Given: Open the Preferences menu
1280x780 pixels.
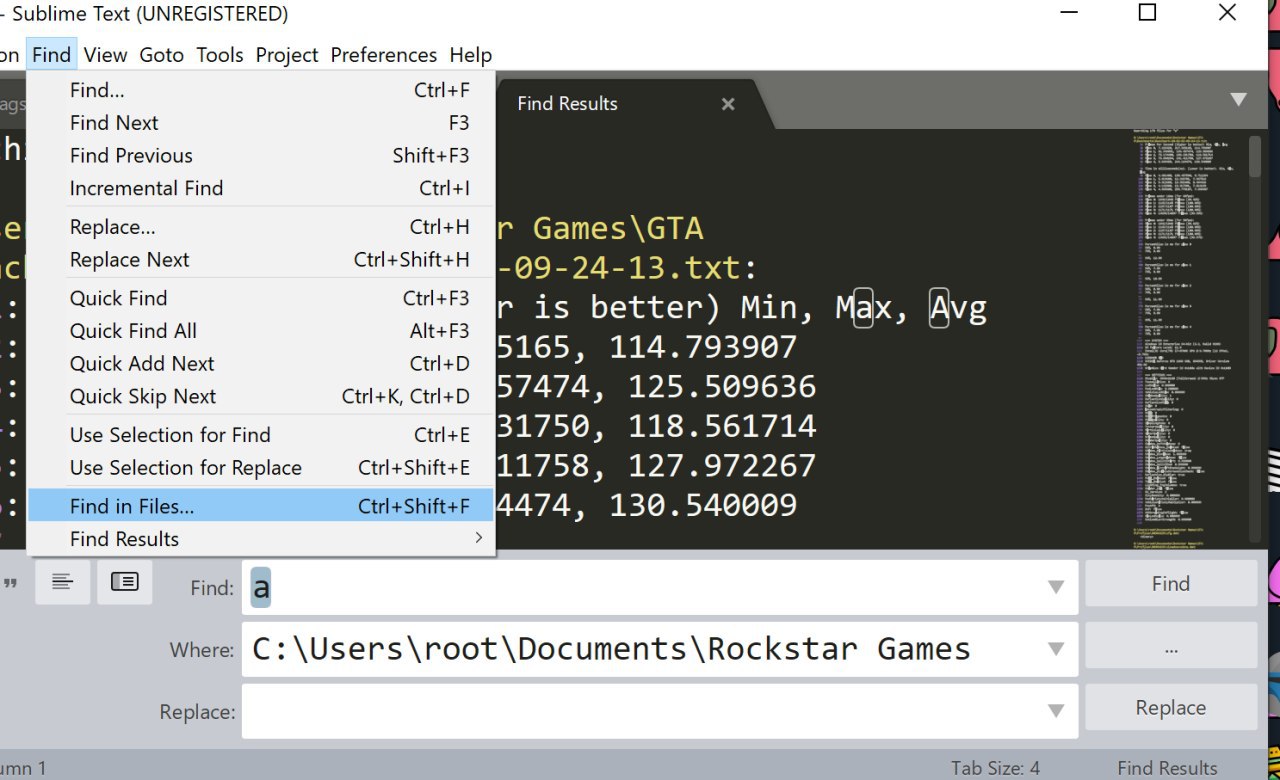Looking at the screenshot, I should point(383,55).
